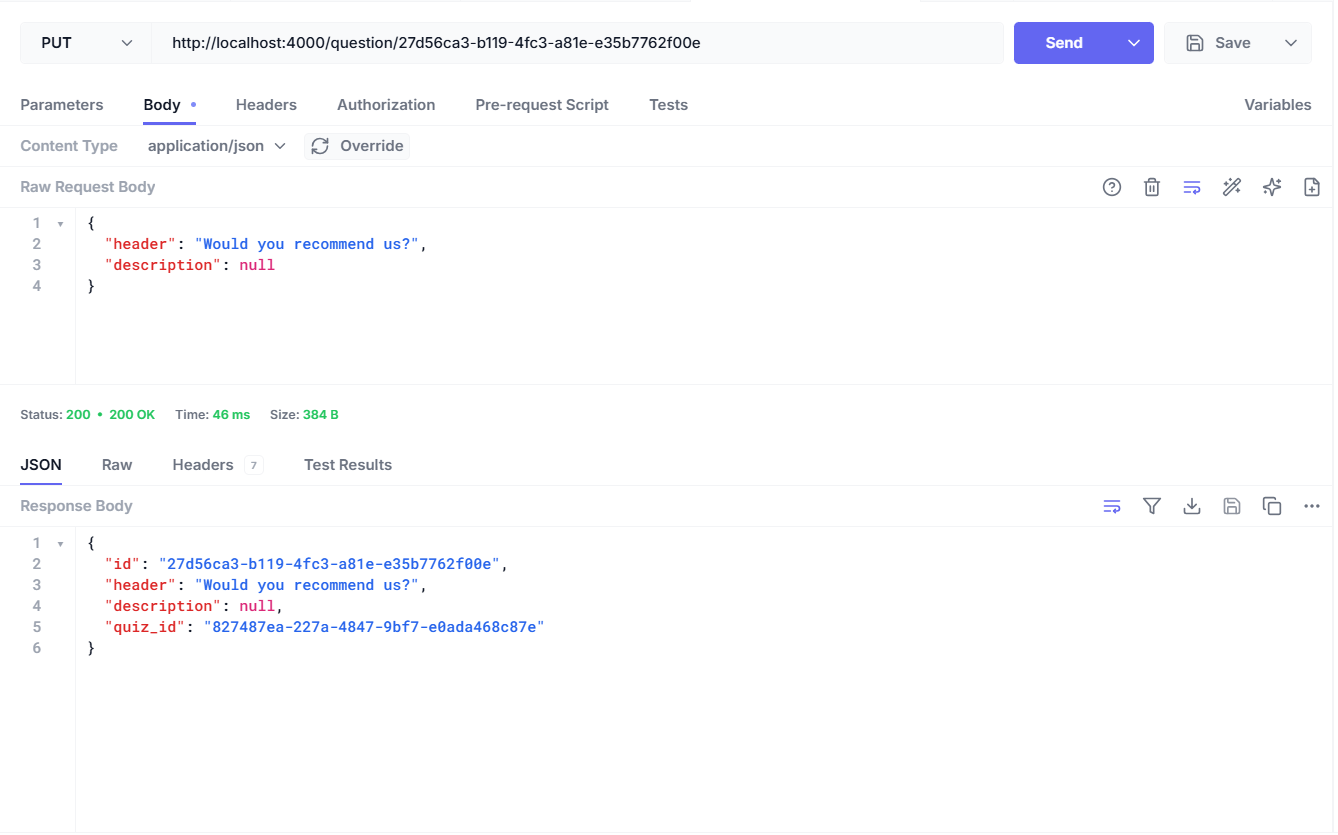Clear request body with trash icon
1338x835 pixels.
coord(1151,187)
